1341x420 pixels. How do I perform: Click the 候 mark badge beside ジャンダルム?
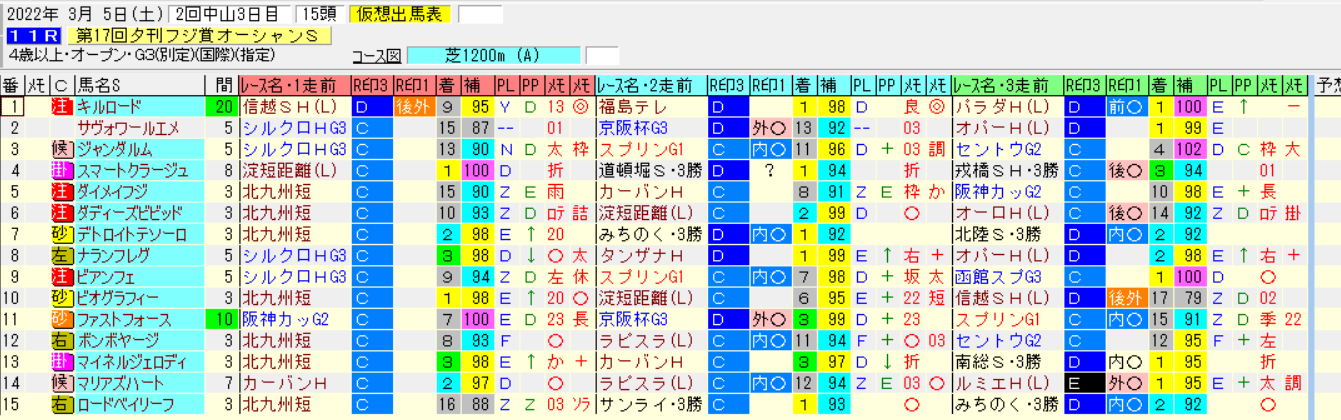(x=60, y=148)
